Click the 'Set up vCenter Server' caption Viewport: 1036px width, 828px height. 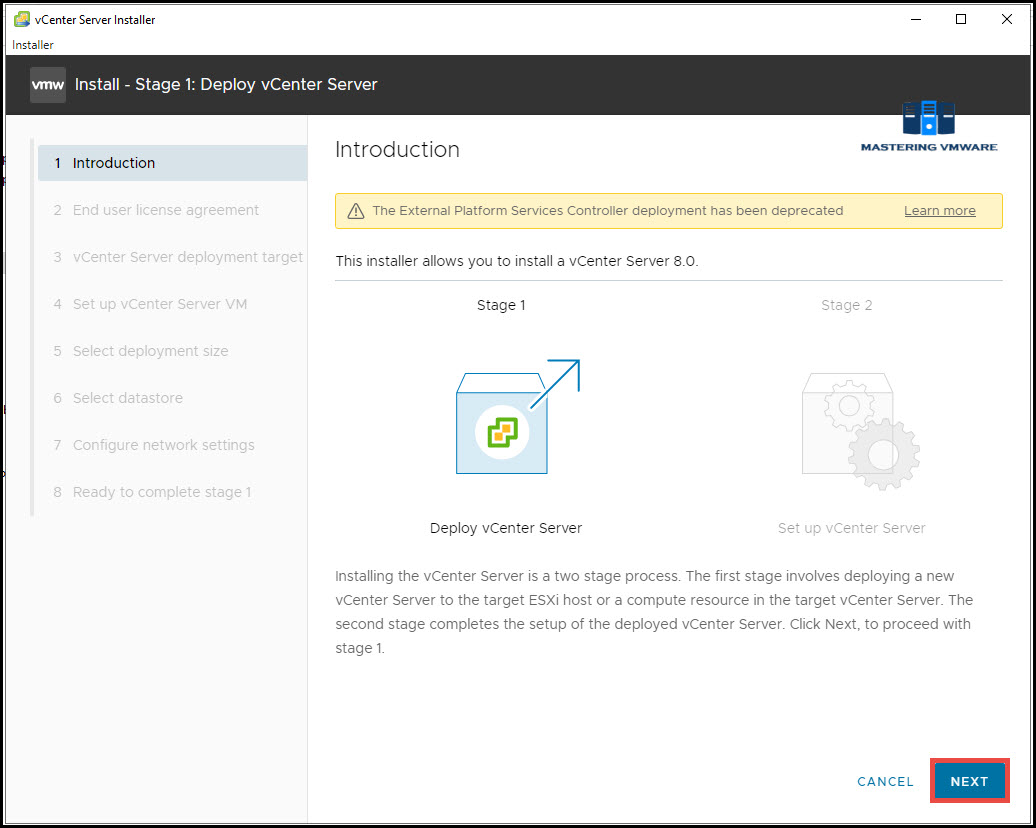(851, 528)
